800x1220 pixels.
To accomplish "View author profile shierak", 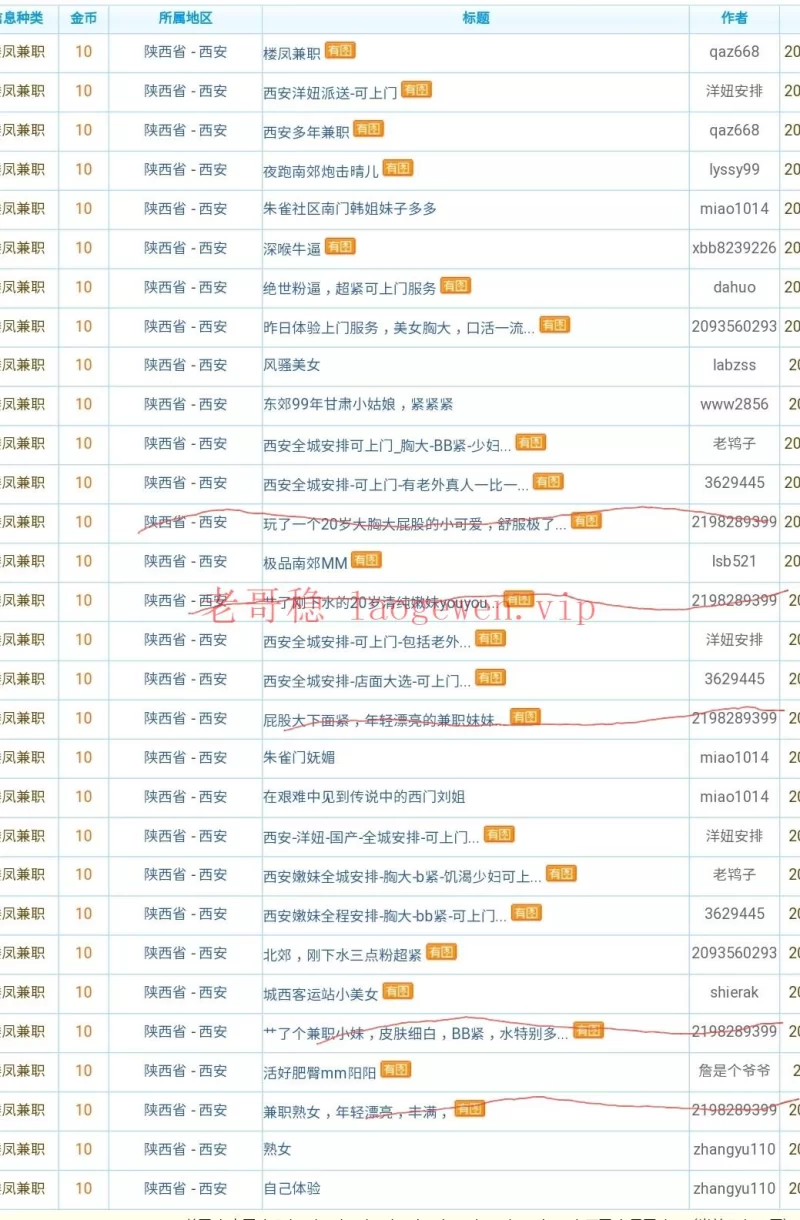I will [734, 993].
